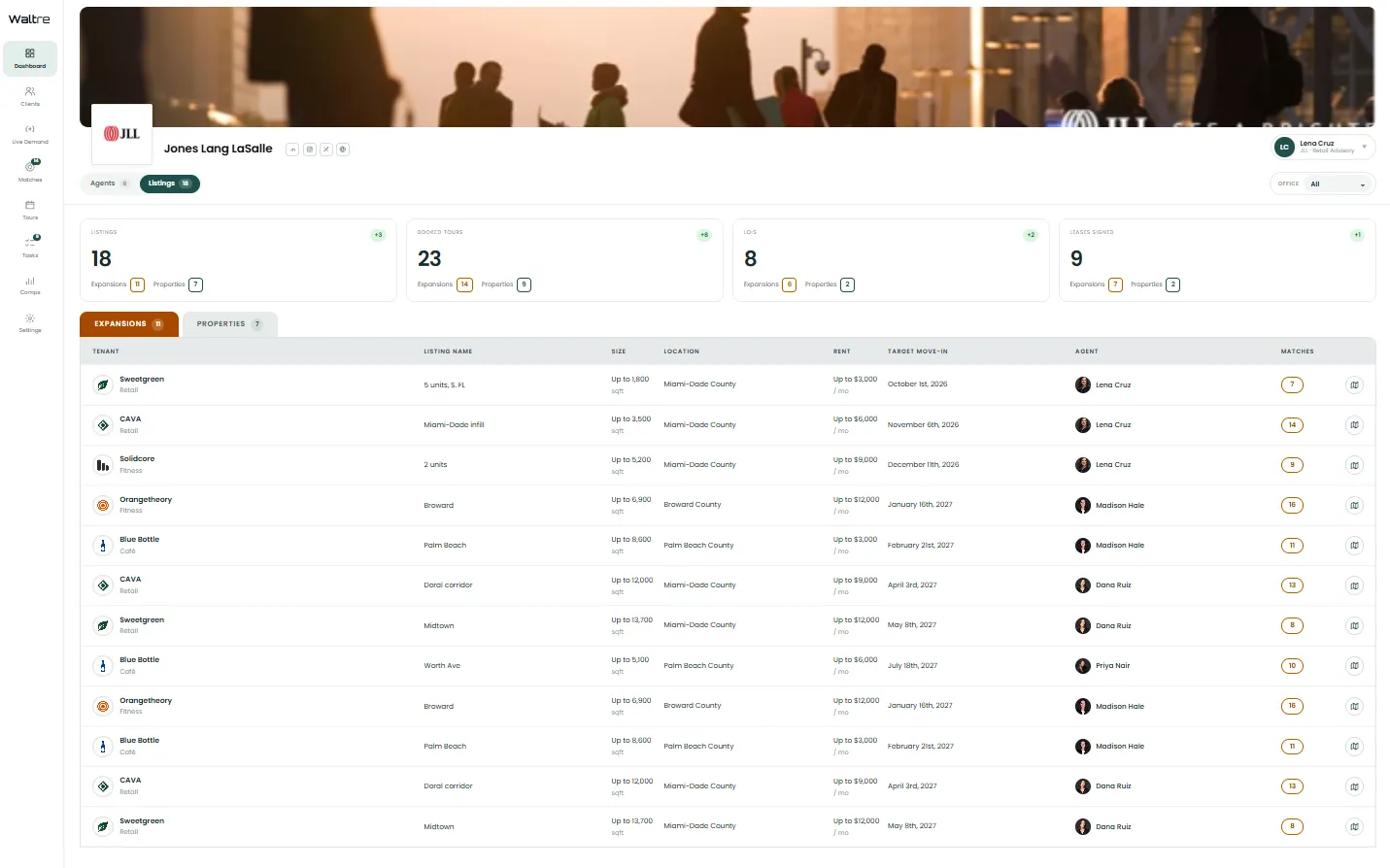Open Jones Lang LaSalle's X (Twitter) icon
The width and height of the screenshot is (1390, 868).
[326, 150]
